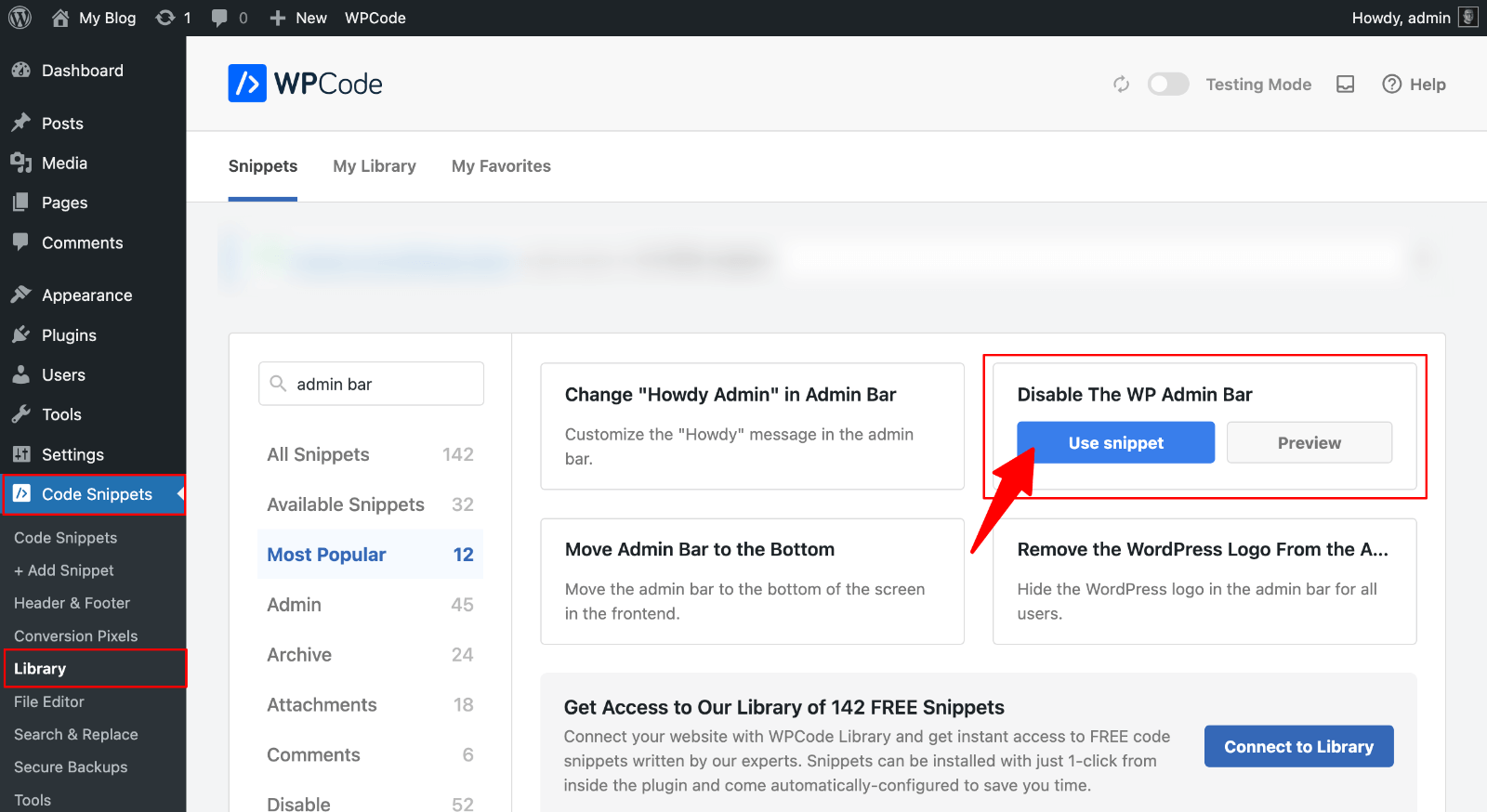Open Secure Backups submenu link
Image resolution: width=1487 pixels, height=812 pixels.
71,767
